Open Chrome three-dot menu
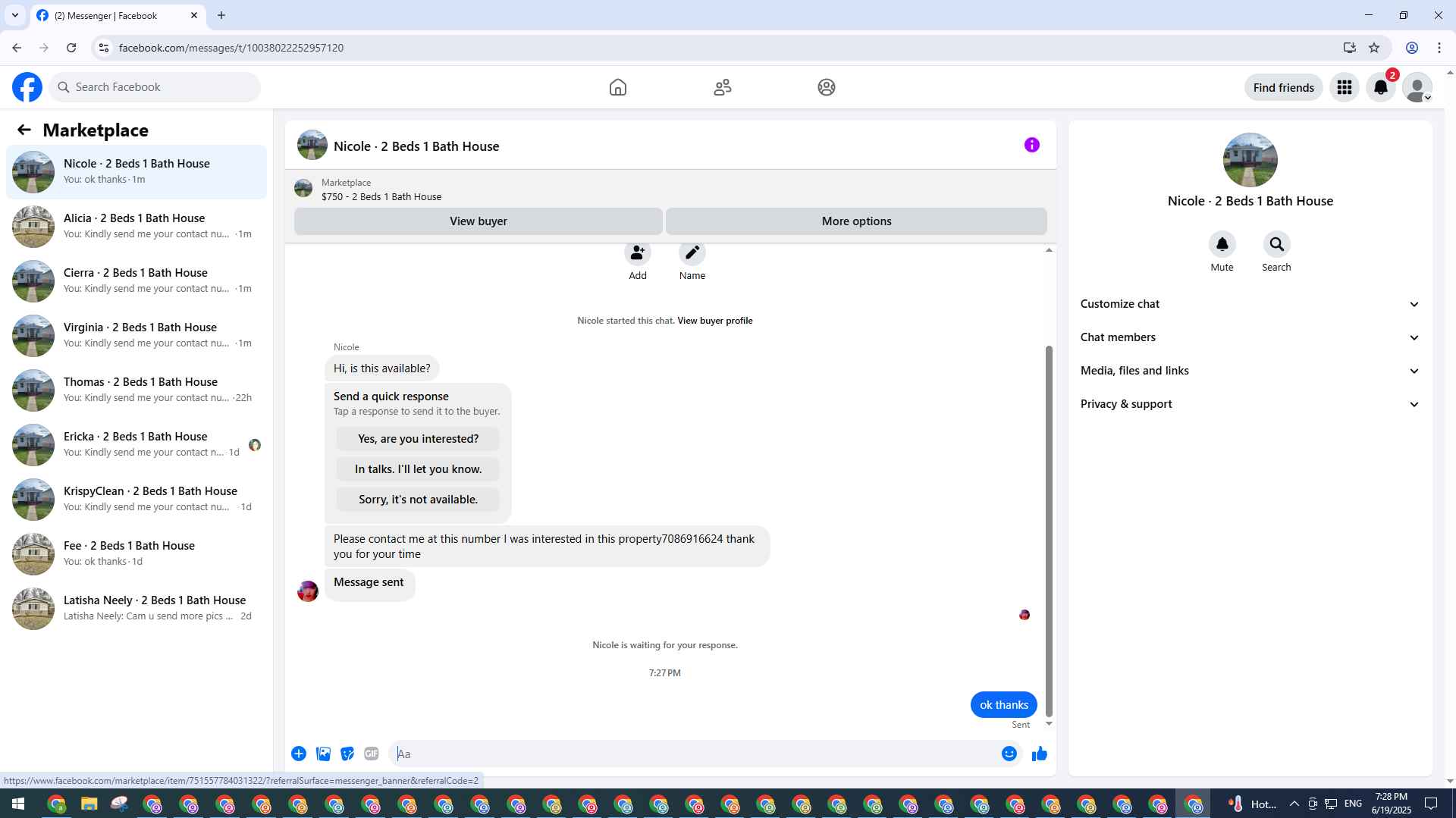The height and width of the screenshot is (818, 1456). pyautogui.click(x=1439, y=48)
